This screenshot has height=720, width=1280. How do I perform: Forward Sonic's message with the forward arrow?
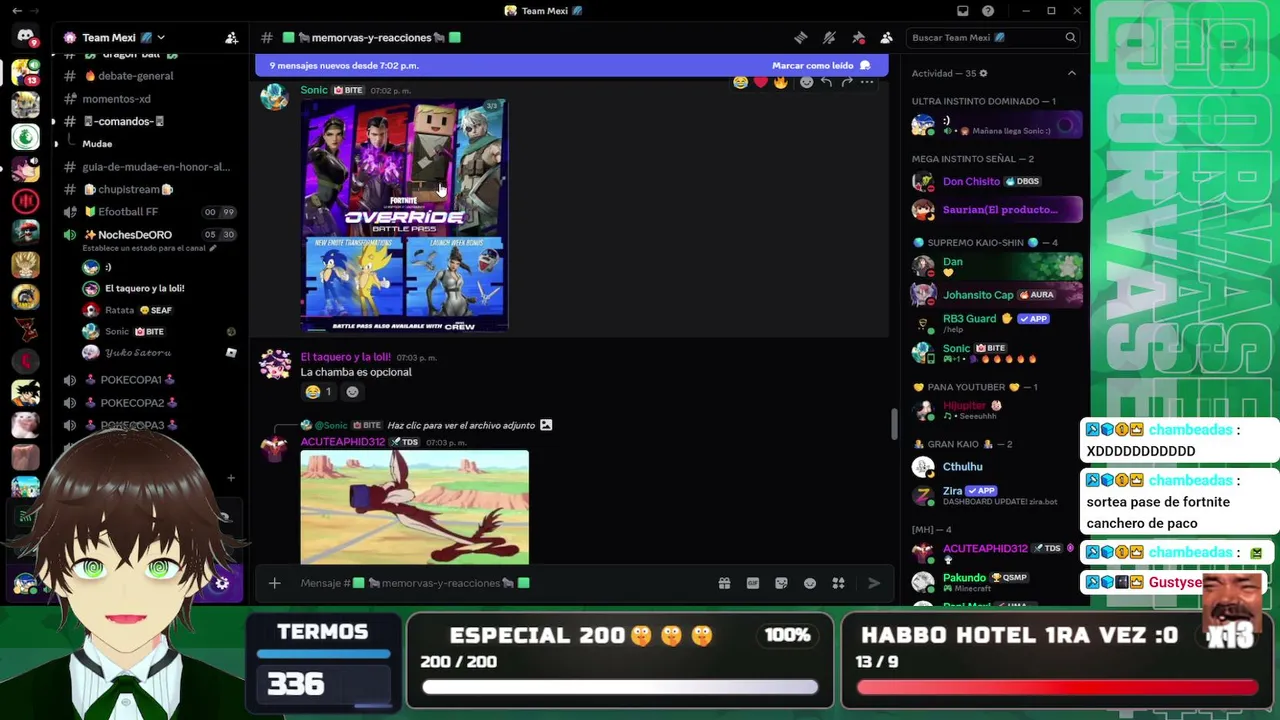pos(847,82)
